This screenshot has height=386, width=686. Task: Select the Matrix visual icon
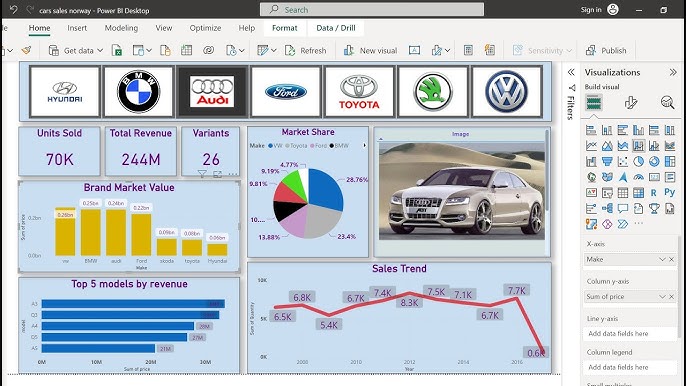[638, 193]
